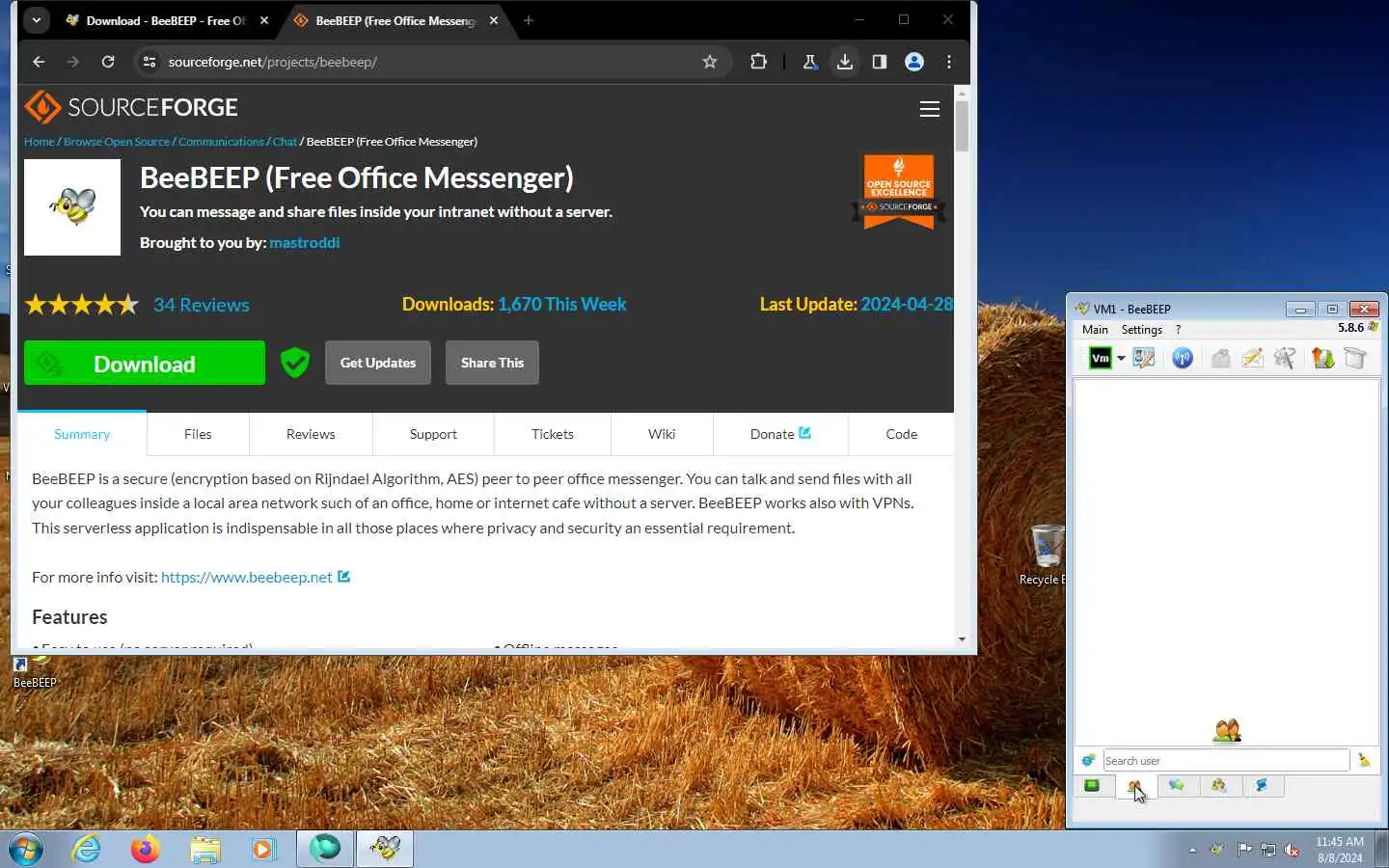Open a new Chrome tab with plus button
The image size is (1389, 868).
[x=528, y=20]
